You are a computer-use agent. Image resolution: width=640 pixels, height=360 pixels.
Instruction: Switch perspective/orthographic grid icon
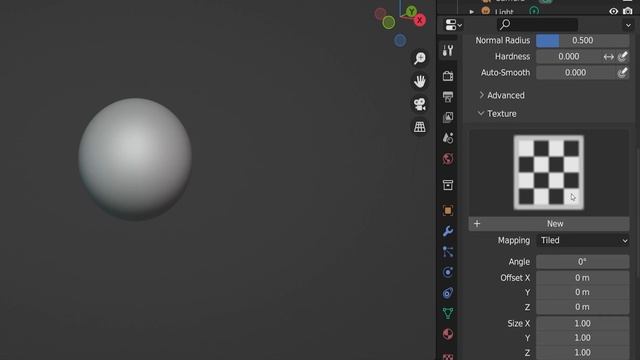click(420, 127)
